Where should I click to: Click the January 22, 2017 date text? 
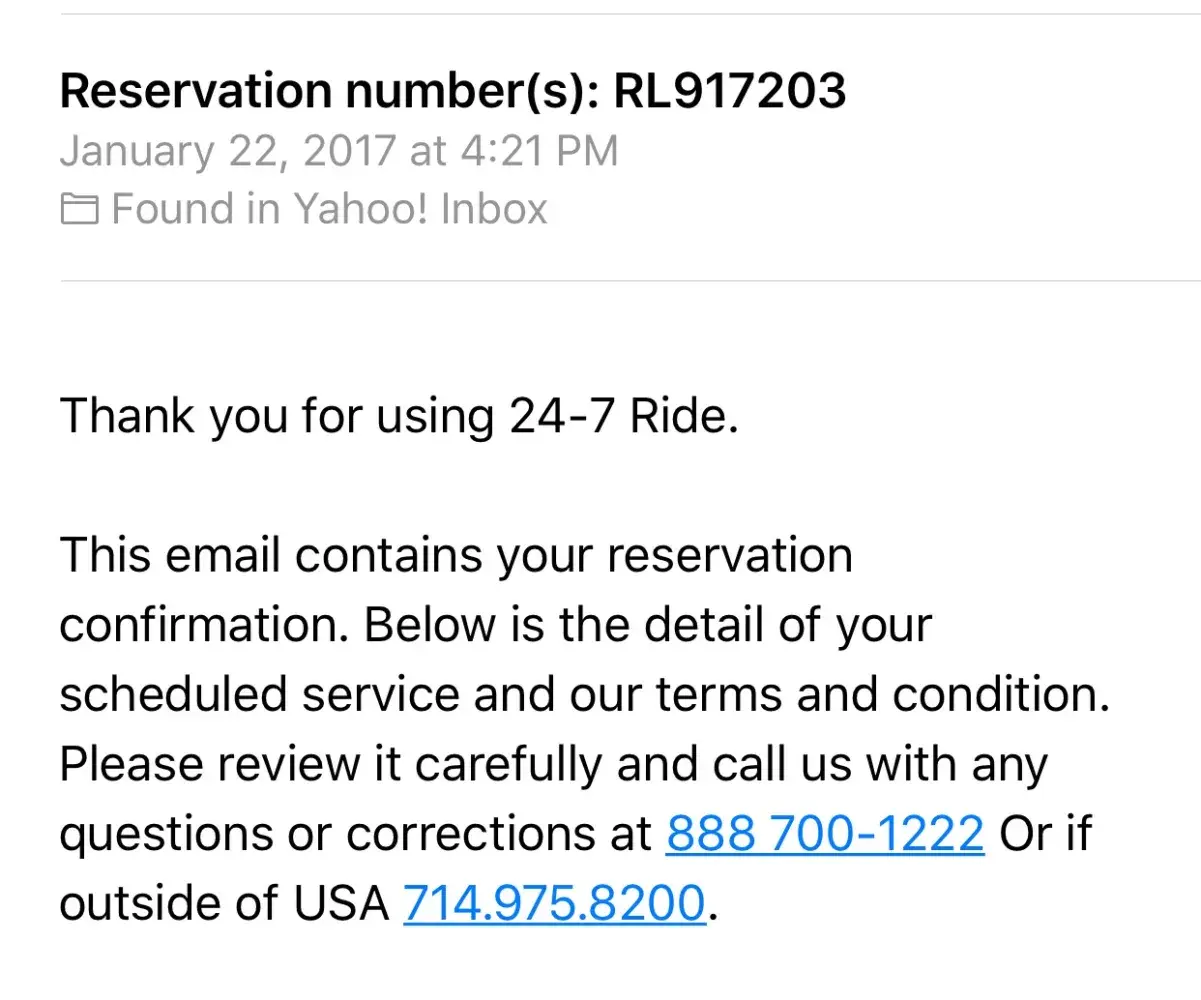coord(228,151)
